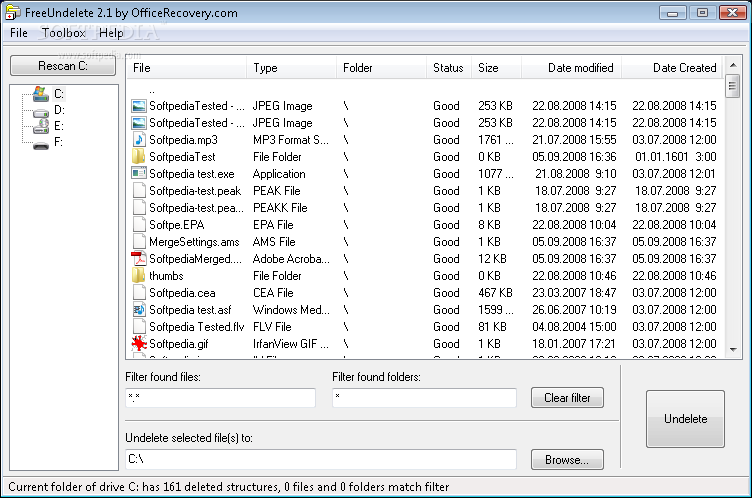
Task: Select 'Softpedia test.exe' file name
Action: click(192, 174)
